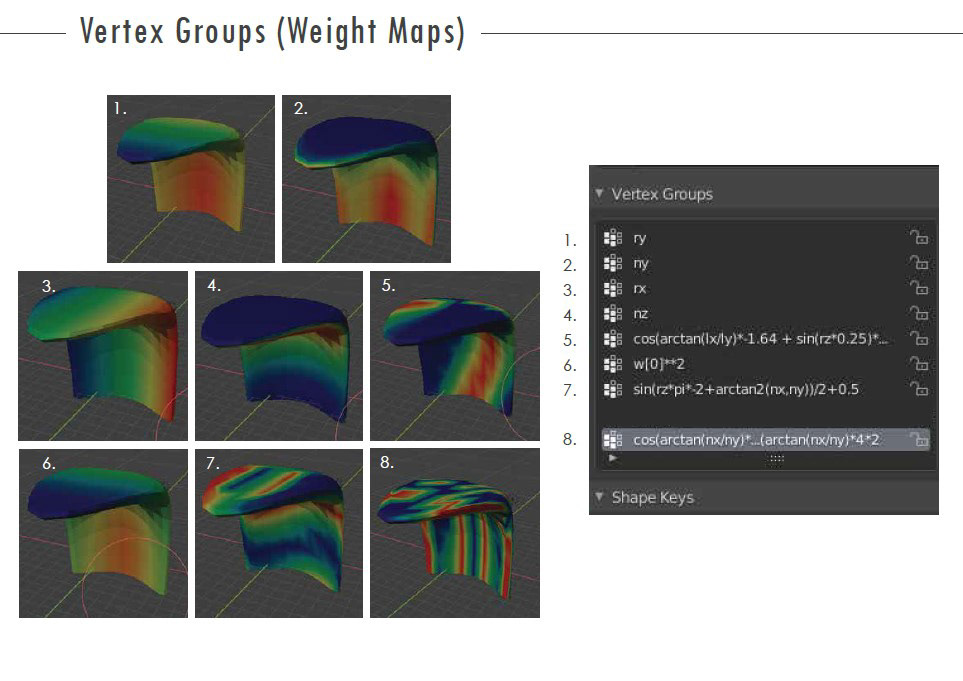Click the group icon beside cos(arctan(lx/ly) entry
Screen dimensions: 963x681
coord(612,338)
